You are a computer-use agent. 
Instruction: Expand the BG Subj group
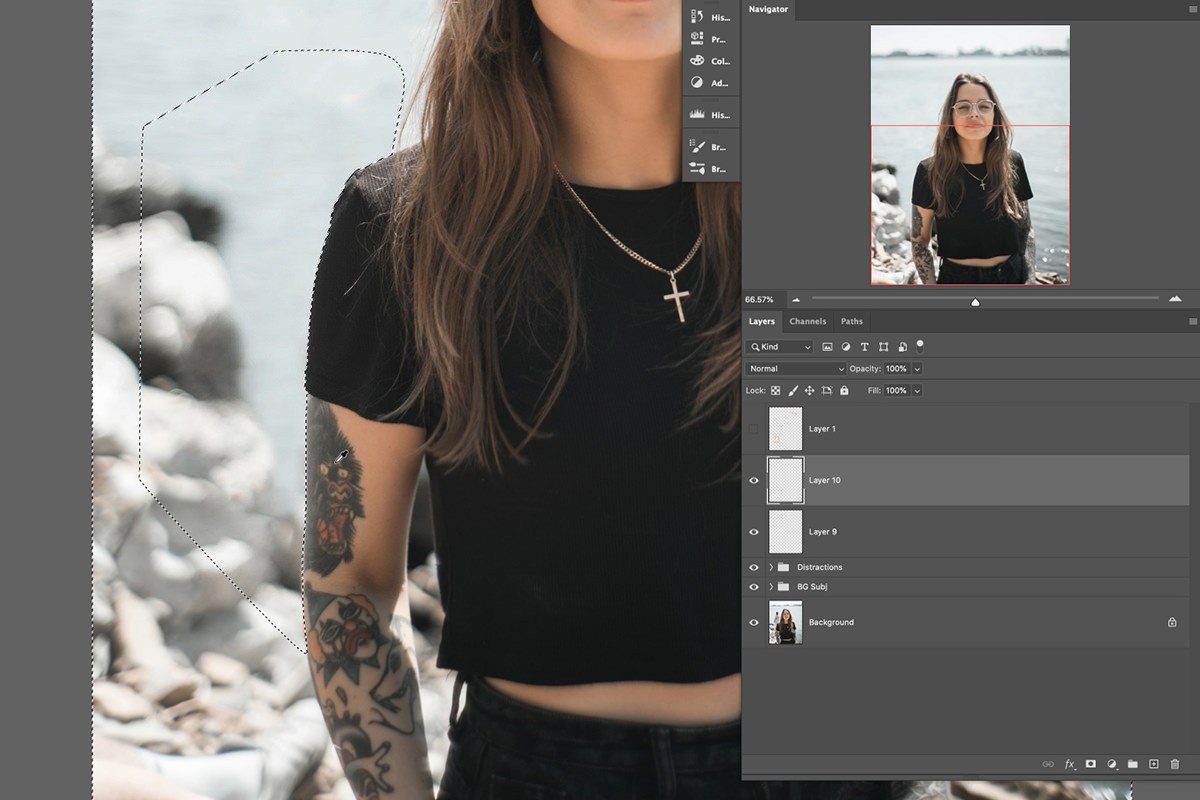pyautogui.click(x=771, y=587)
